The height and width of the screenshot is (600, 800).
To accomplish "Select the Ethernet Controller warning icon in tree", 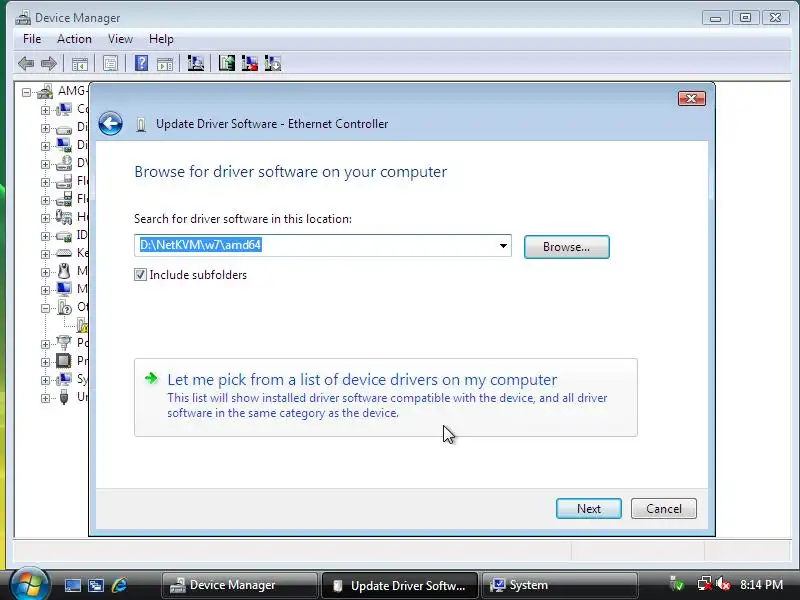I will click(83, 325).
